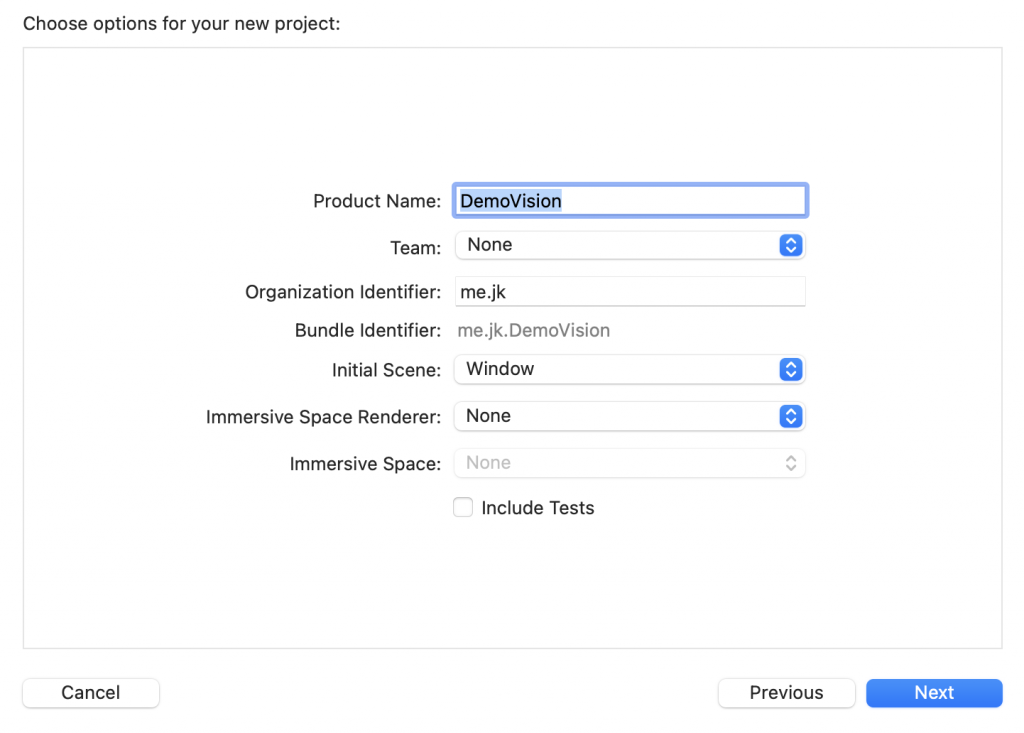1024x733 pixels.
Task: Click the me.jk.DemoVision bundle identifier text
Action: coord(534,330)
